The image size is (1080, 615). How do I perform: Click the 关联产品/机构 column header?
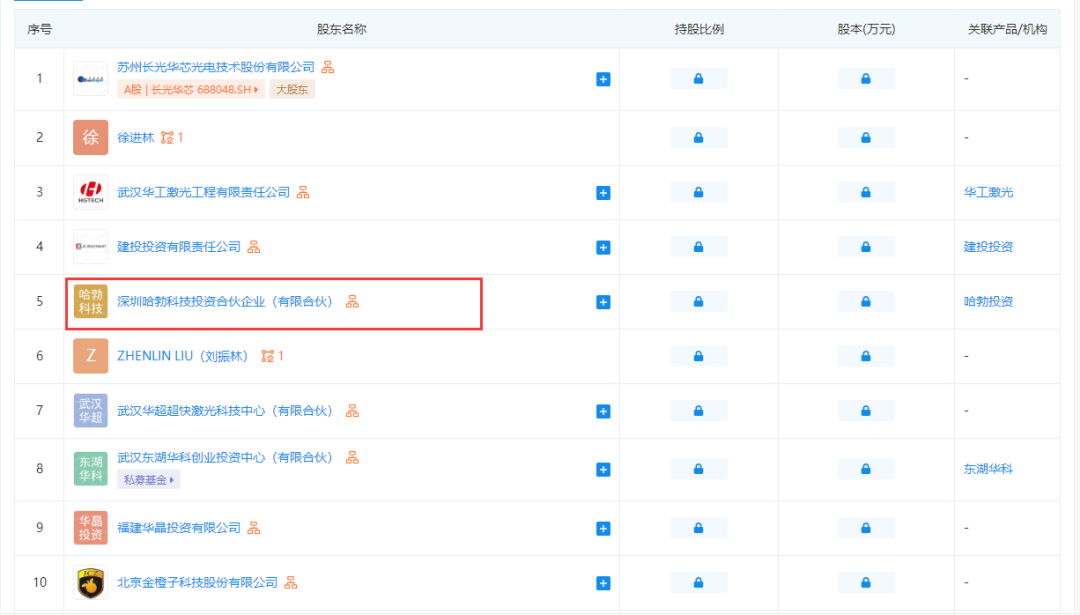[1007, 29]
